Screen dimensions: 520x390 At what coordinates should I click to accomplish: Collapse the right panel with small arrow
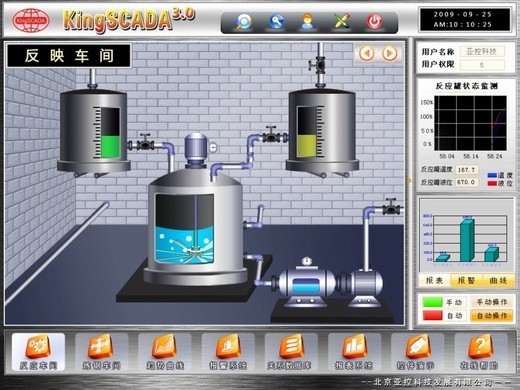tap(410, 181)
